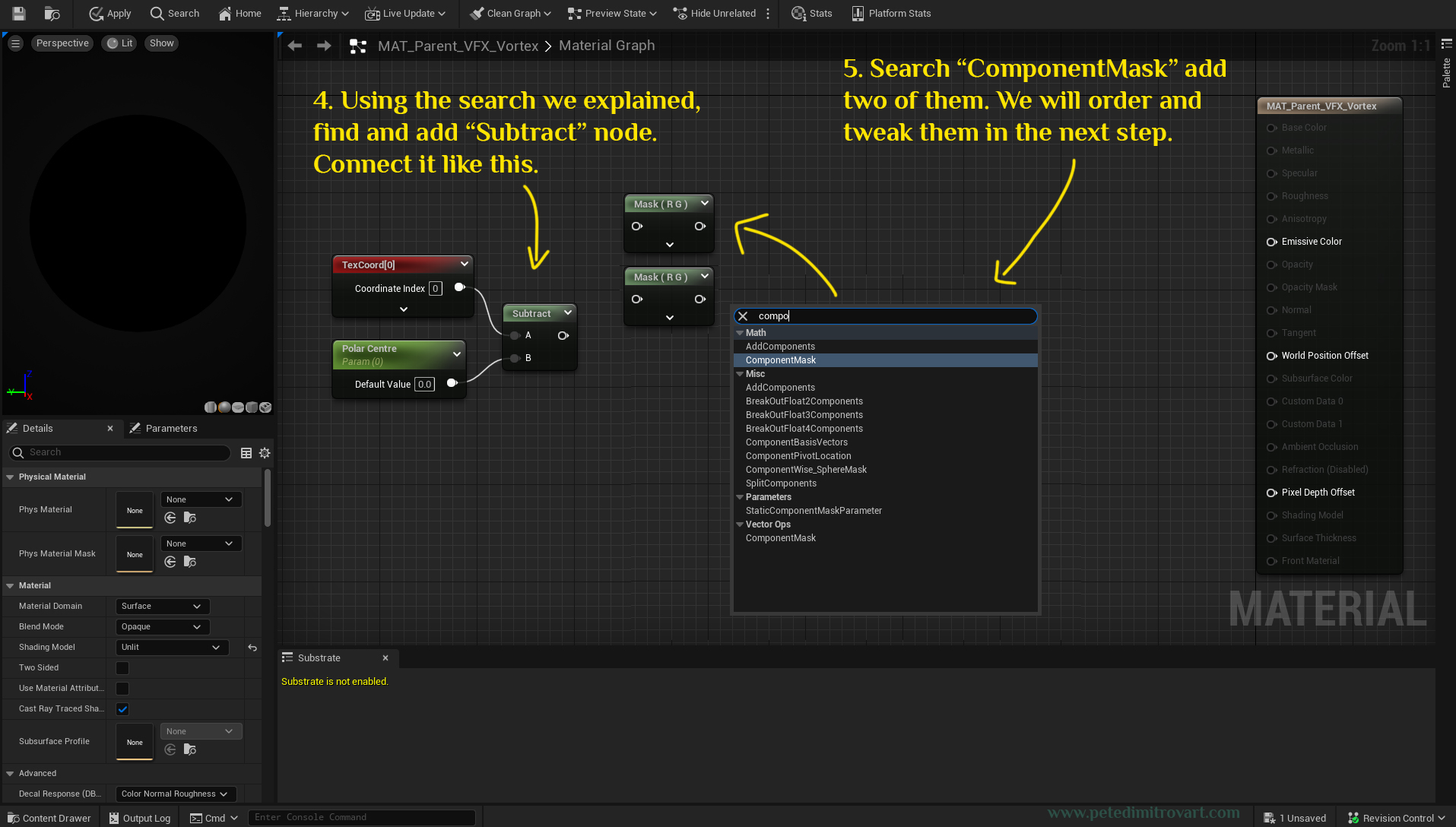The width and height of the screenshot is (1456, 827).
Task: Click Subtract node input pin A
Action: [515, 335]
